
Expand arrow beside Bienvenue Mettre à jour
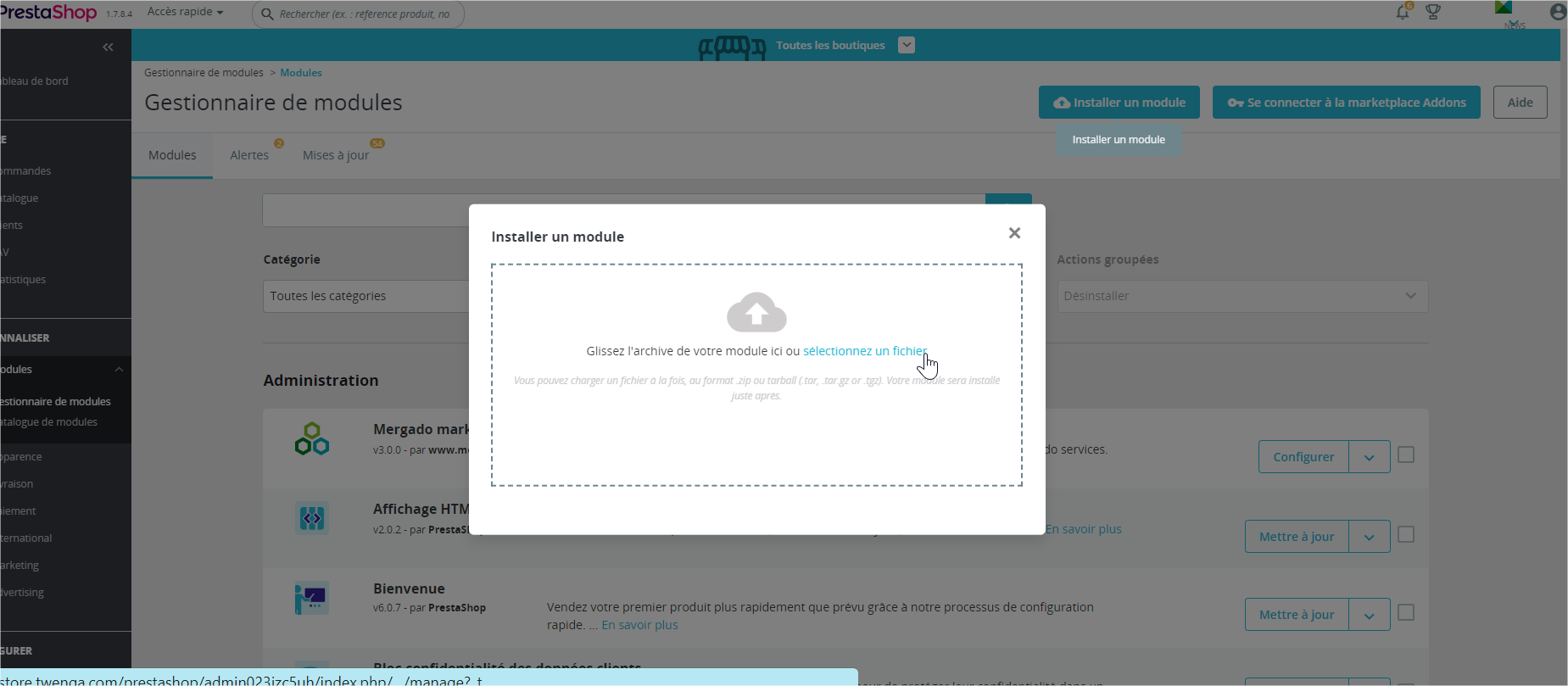click(1369, 615)
